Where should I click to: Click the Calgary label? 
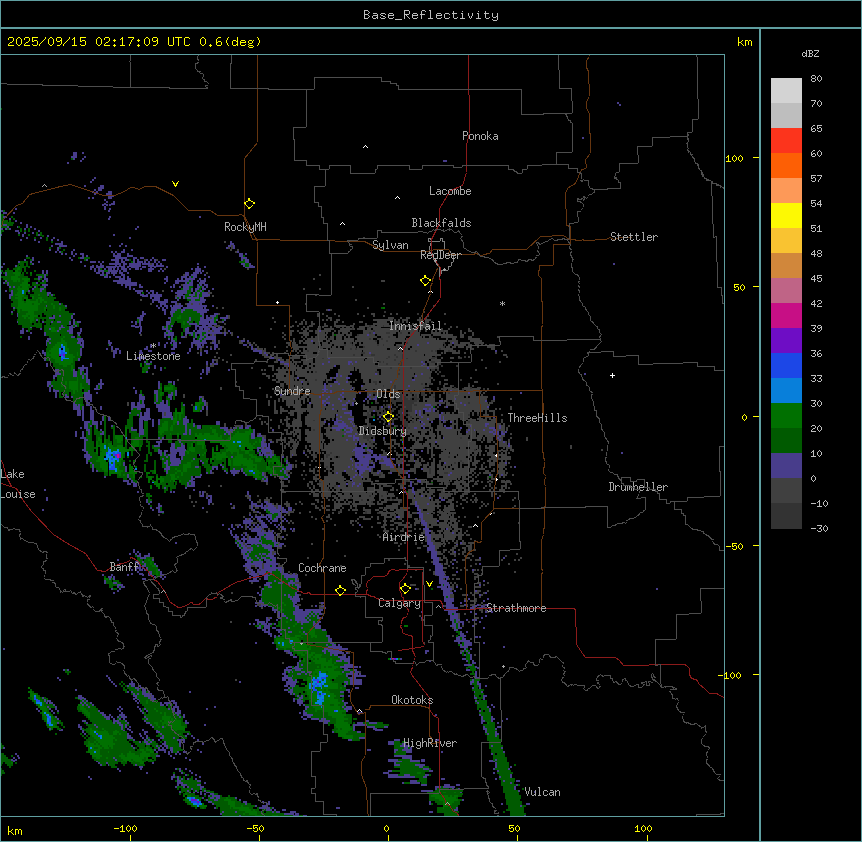click(400, 603)
